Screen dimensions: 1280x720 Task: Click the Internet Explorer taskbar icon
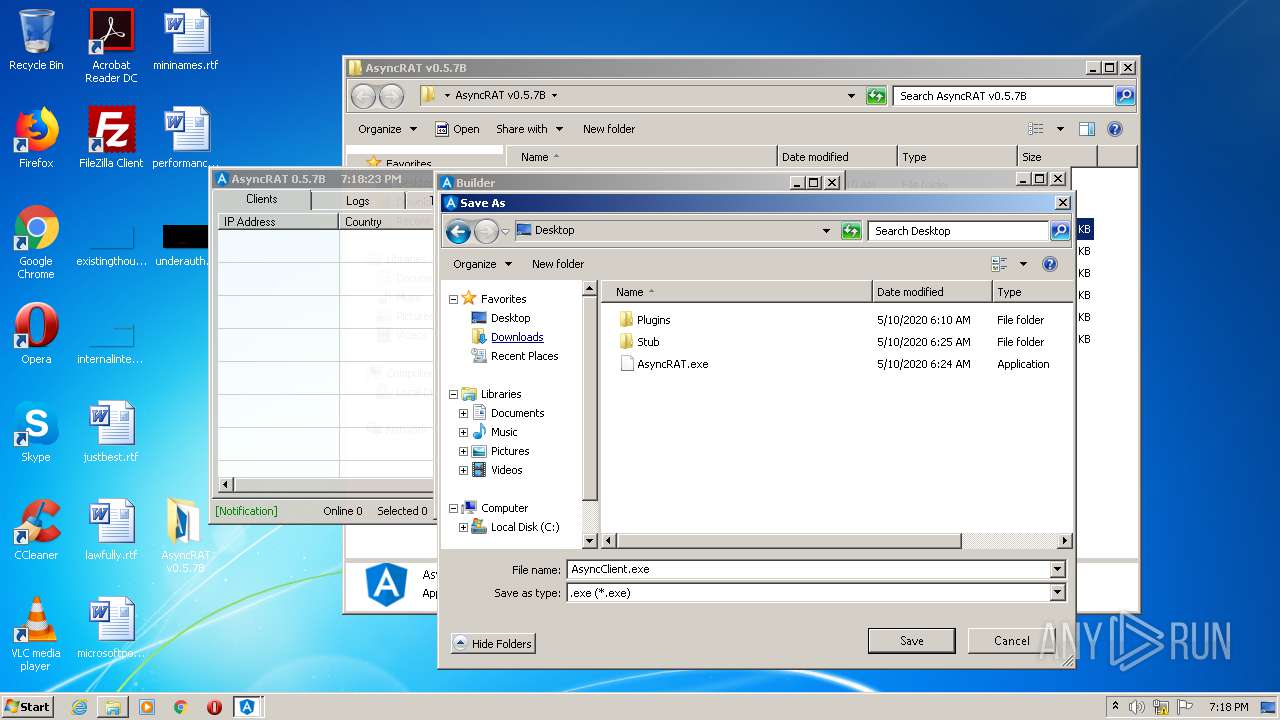point(79,707)
